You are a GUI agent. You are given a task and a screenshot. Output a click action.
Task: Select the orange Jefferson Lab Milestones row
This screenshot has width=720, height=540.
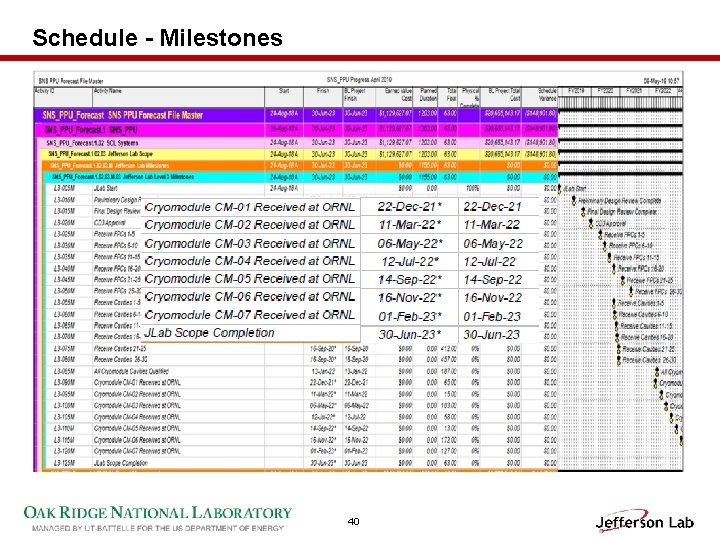(301, 165)
